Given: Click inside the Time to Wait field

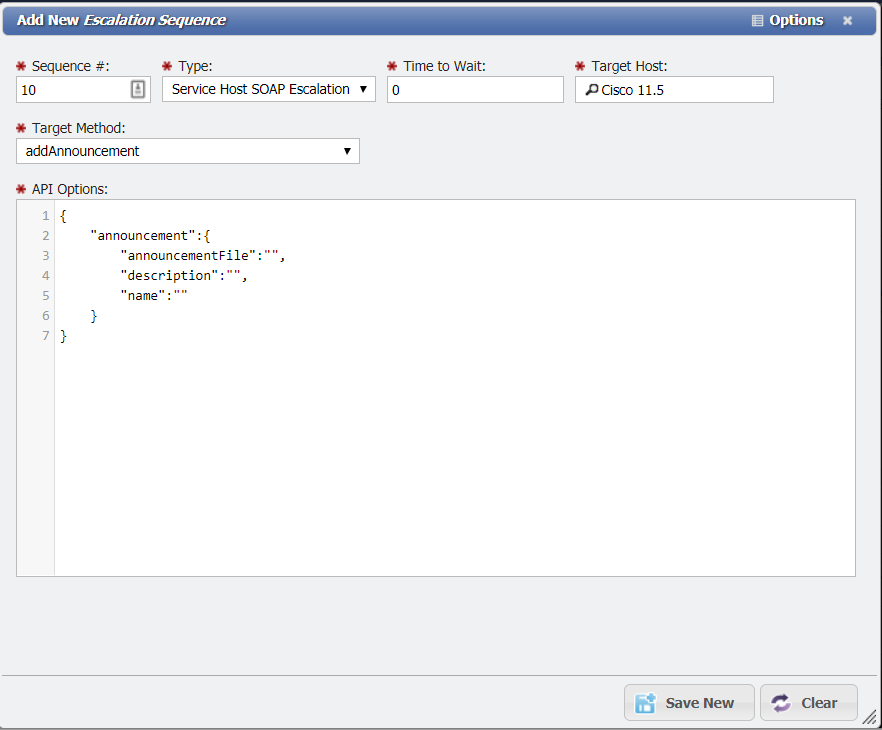Looking at the screenshot, I should pyautogui.click(x=474, y=89).
